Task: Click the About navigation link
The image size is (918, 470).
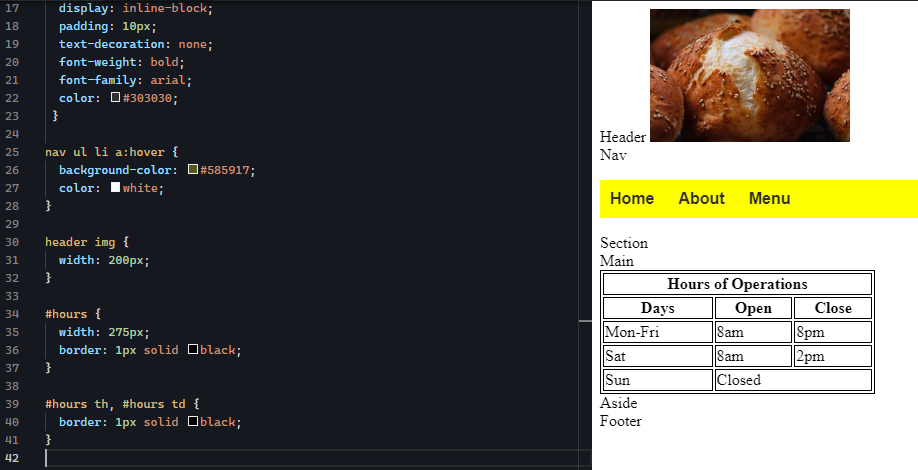Action: pyautogui.click(x=701, y=198)
